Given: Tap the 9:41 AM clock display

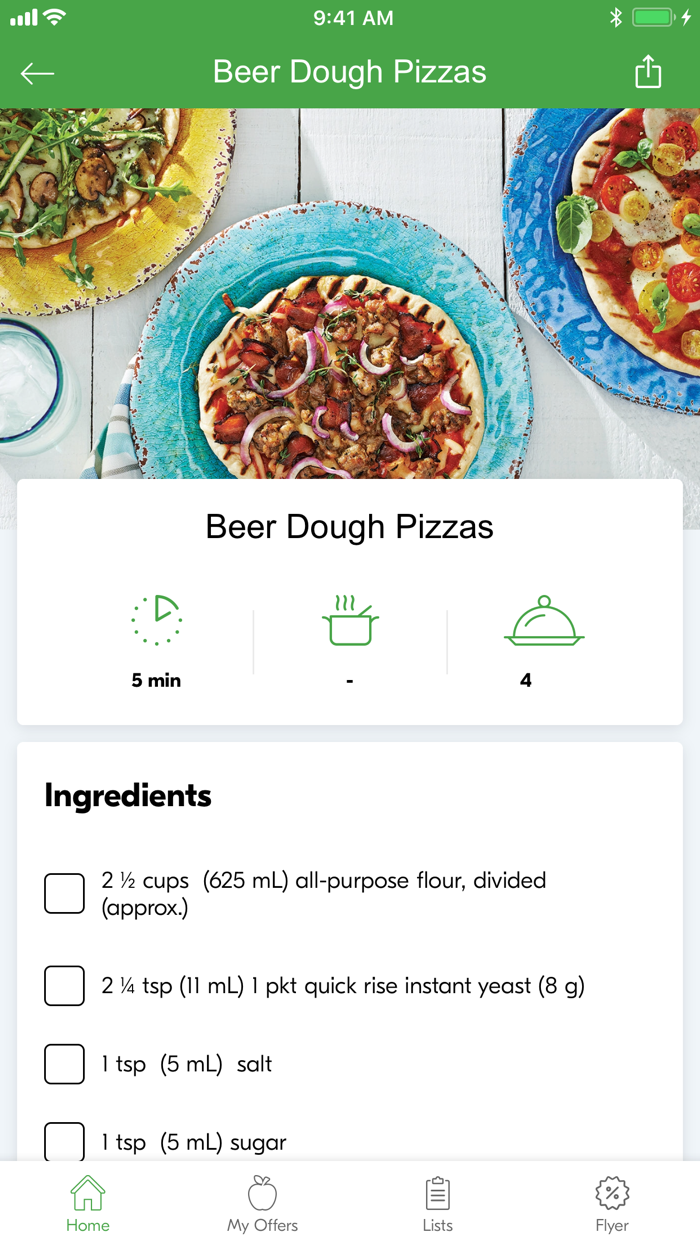Looking at the screenshot, I should click(x=350, y=17).
